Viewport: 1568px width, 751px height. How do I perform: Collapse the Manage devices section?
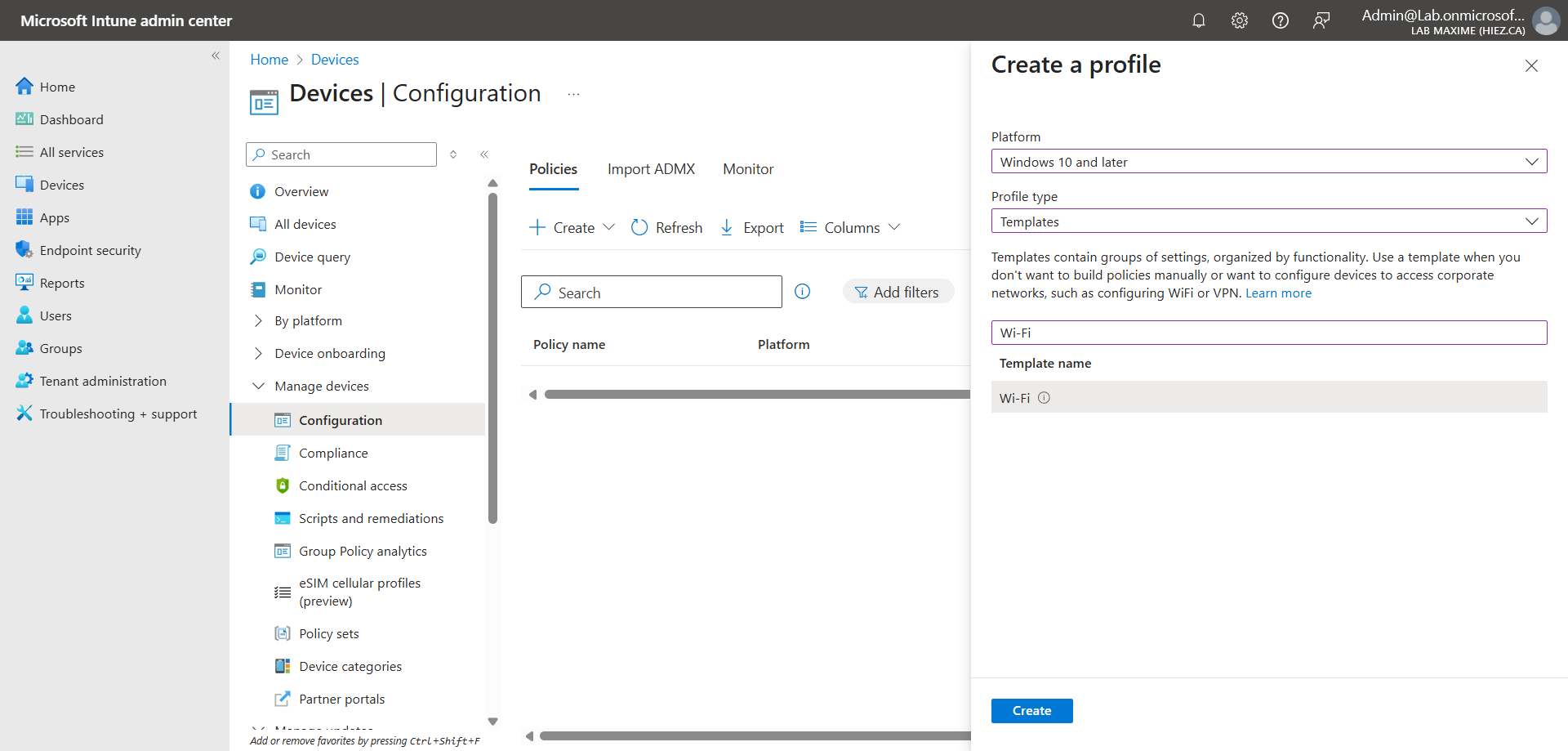pos(258,387)
